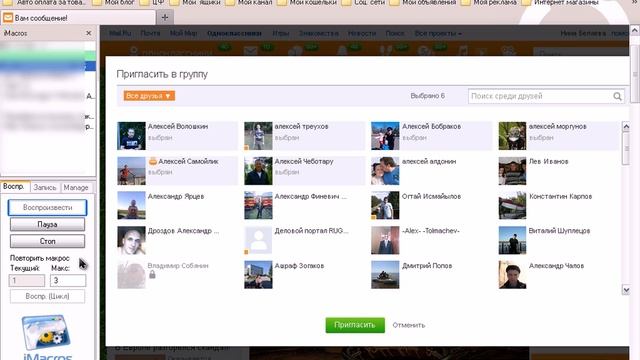Click friend list scrollbar up arrow
Screen dimensions: 640x360
[626, 127]
